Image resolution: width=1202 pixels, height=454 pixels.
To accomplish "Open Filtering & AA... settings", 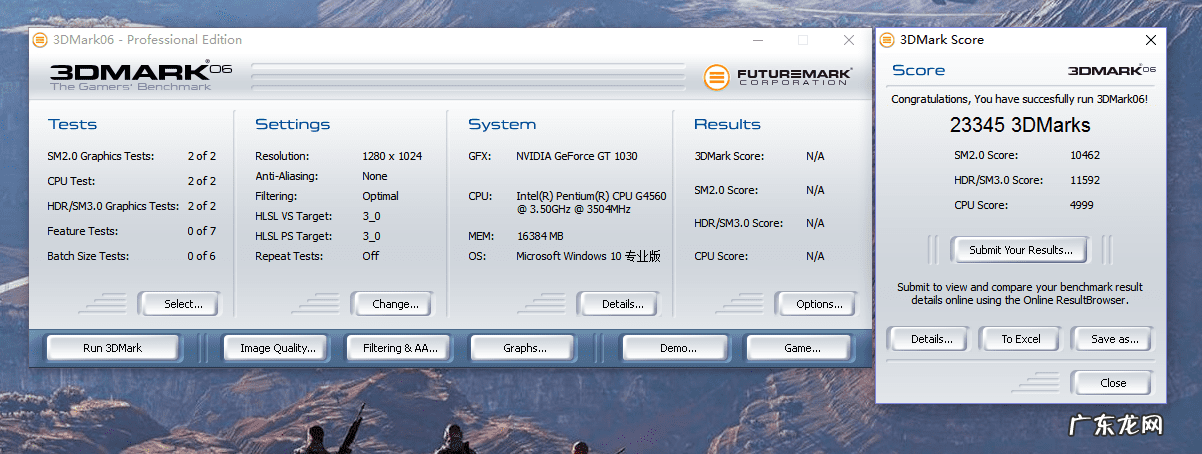I will [400, 348].
